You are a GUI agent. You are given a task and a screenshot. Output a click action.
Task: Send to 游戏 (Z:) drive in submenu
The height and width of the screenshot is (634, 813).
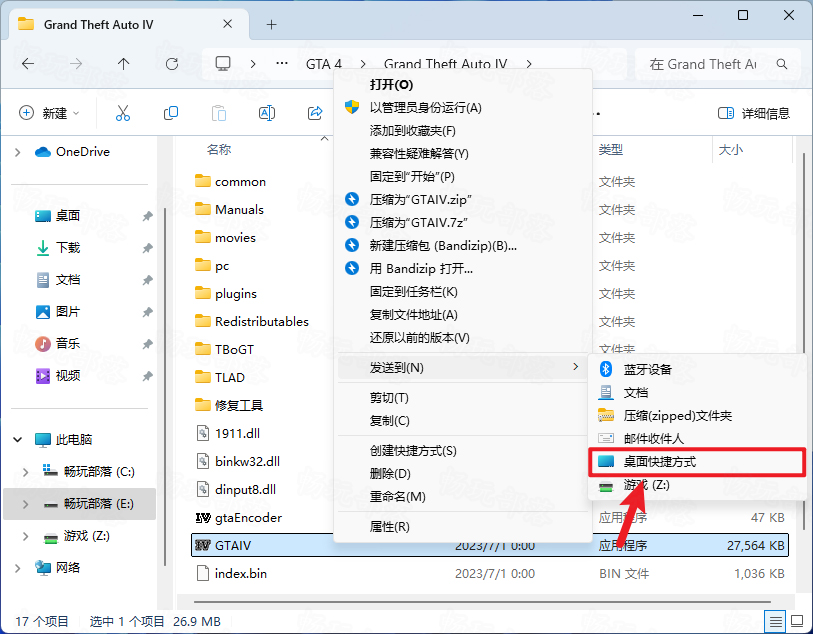[x=697, y=485]
